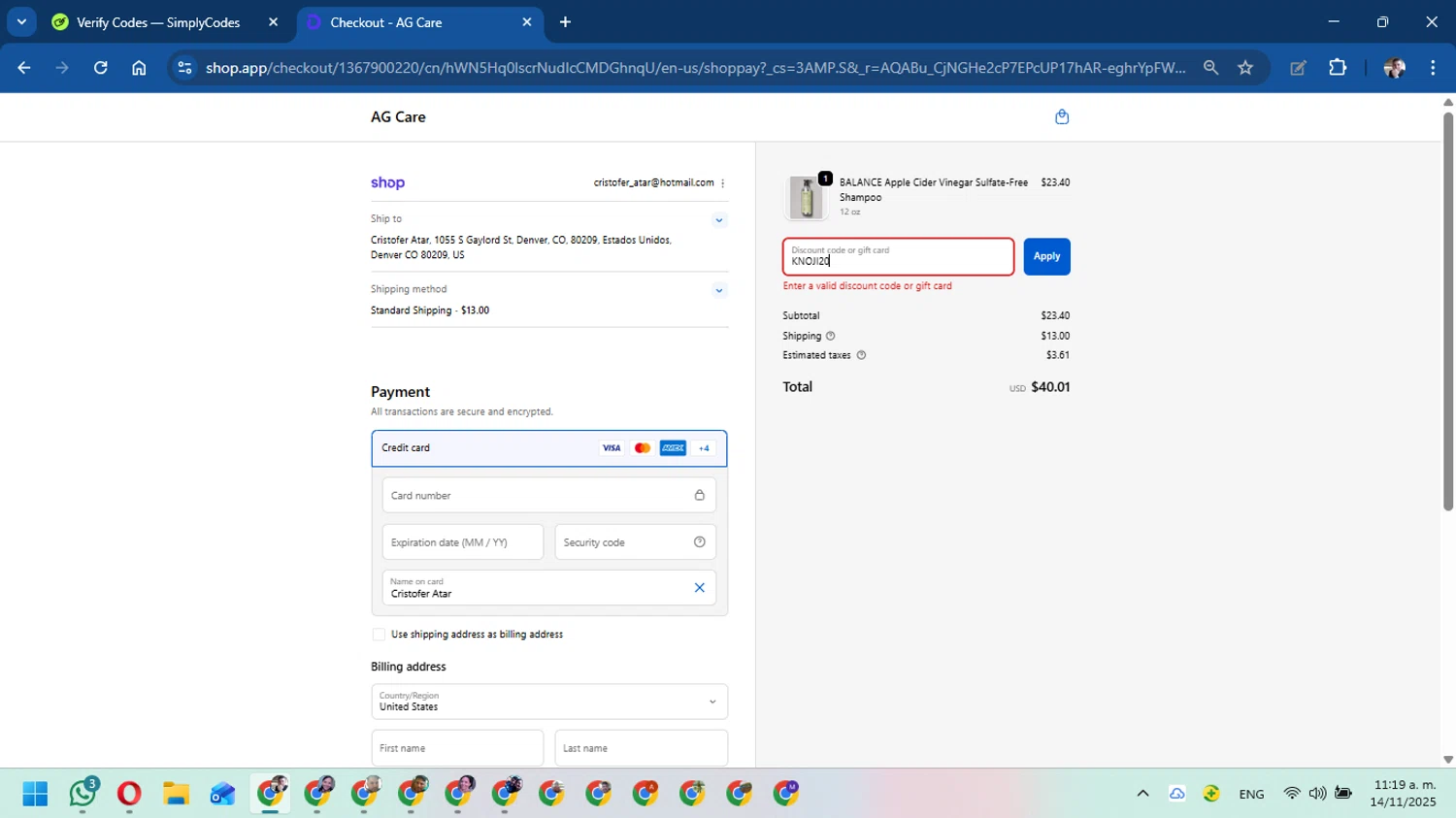The image size is (1456, 818).
Task: Switch to the Verify Codes — SimplyCodes tab
Action: point(158,22)
